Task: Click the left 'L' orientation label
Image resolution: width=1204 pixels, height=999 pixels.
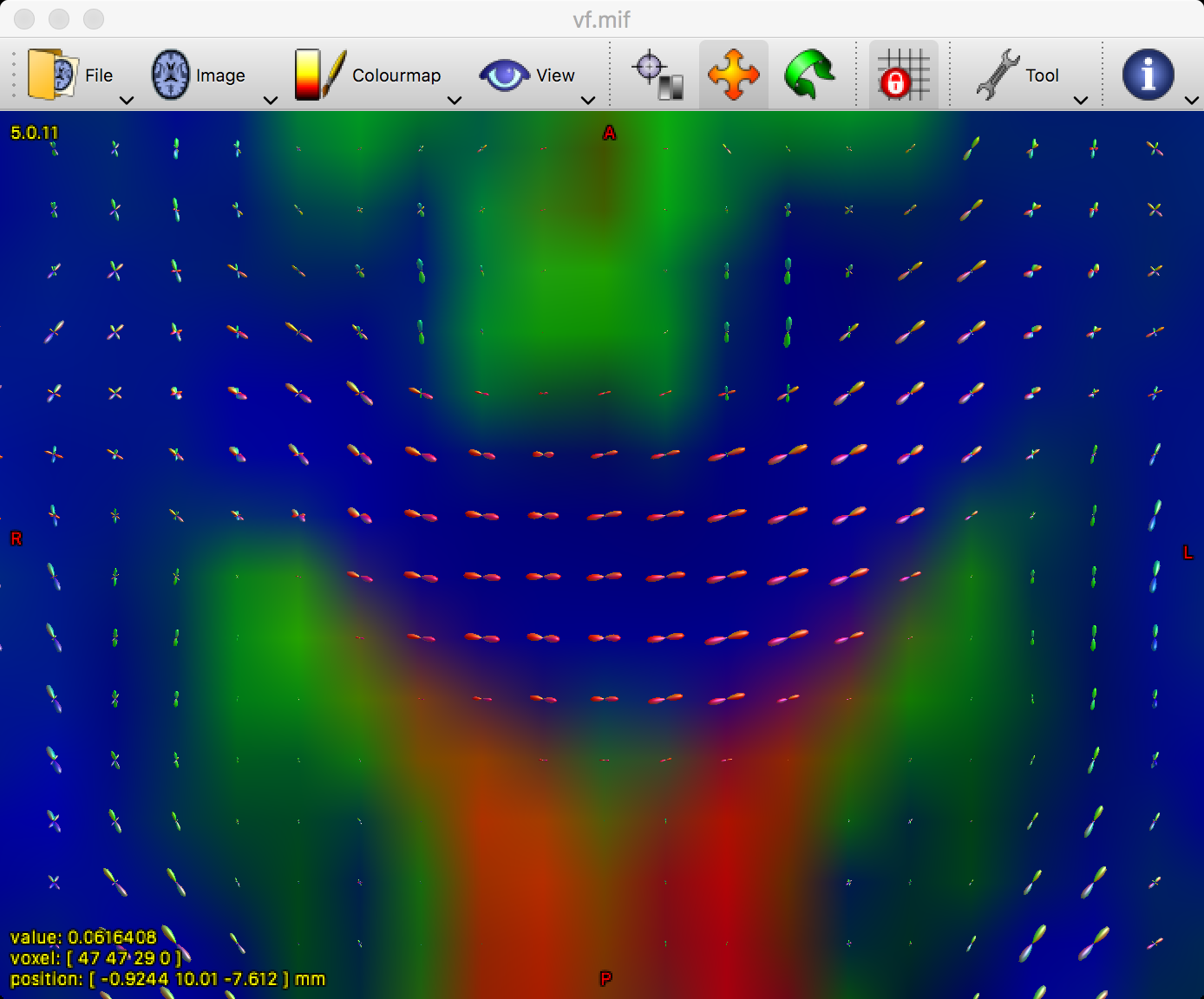Action: pos(1188,552)
